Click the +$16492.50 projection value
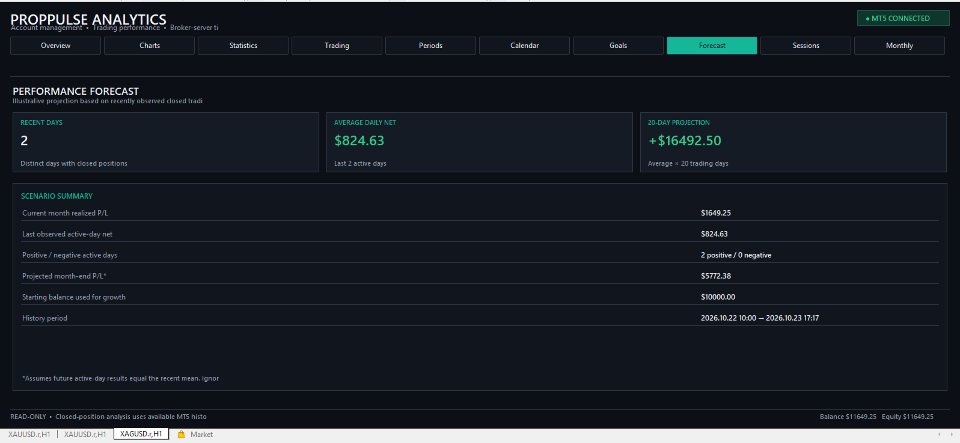This screenshot has height=443, width=960. tap(684, 141)
